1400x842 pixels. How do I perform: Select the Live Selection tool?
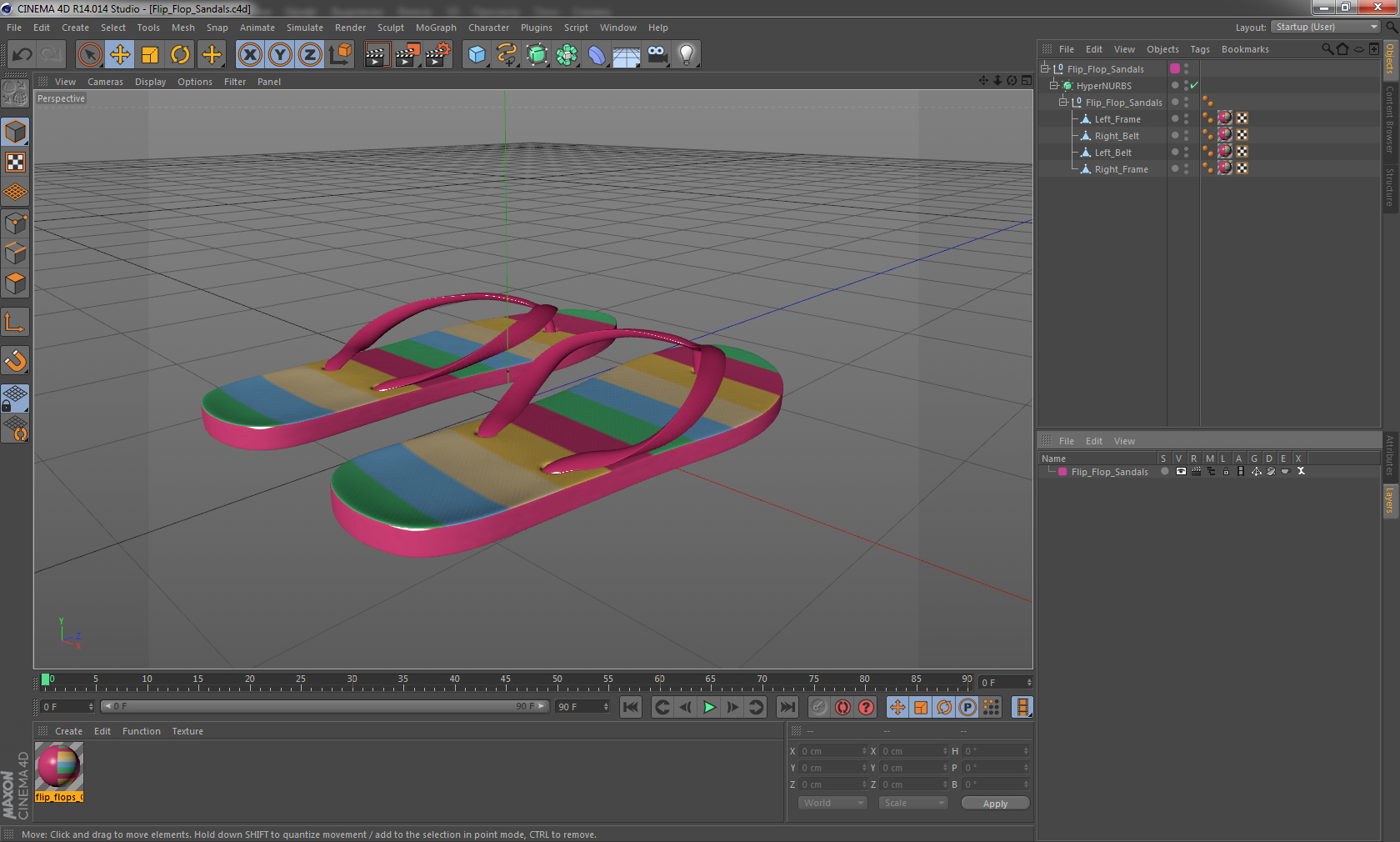coord(89,55)
